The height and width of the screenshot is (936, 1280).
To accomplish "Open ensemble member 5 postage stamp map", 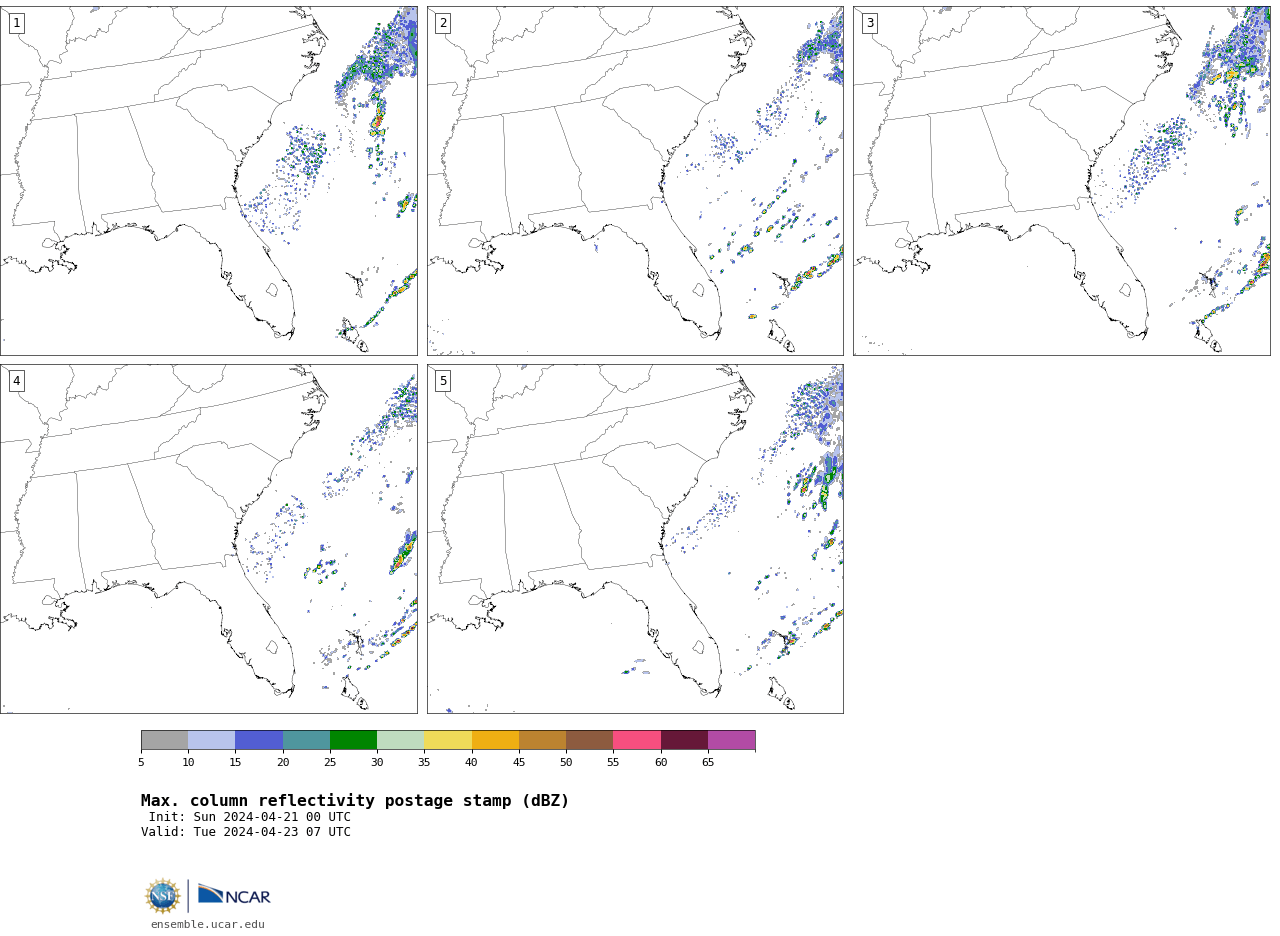I will pyautogui.click(x=635, y=539).
